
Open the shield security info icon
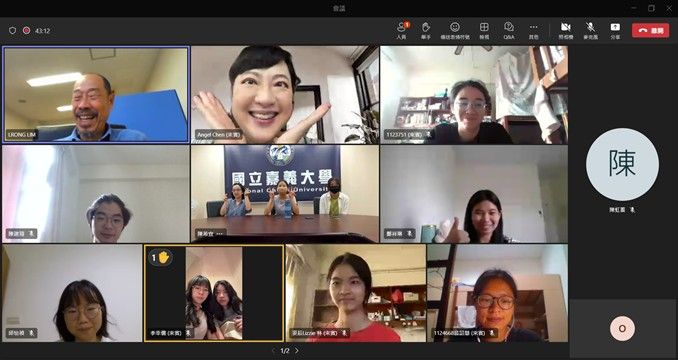click(13, 31)
